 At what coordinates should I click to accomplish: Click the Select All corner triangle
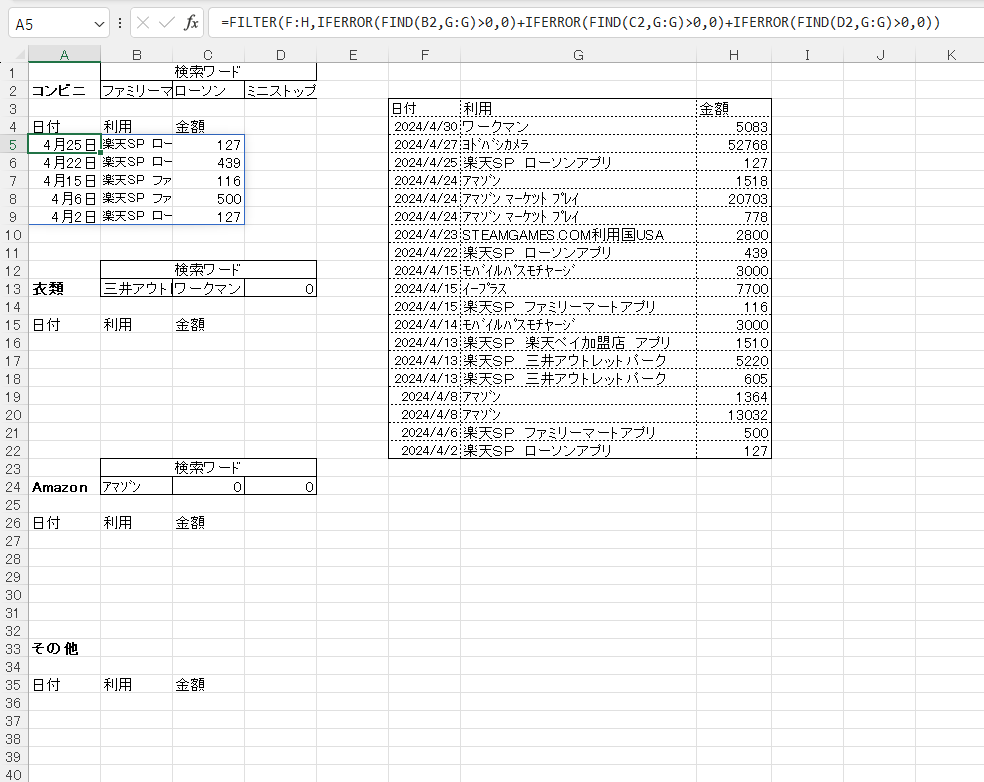point(14,56)
